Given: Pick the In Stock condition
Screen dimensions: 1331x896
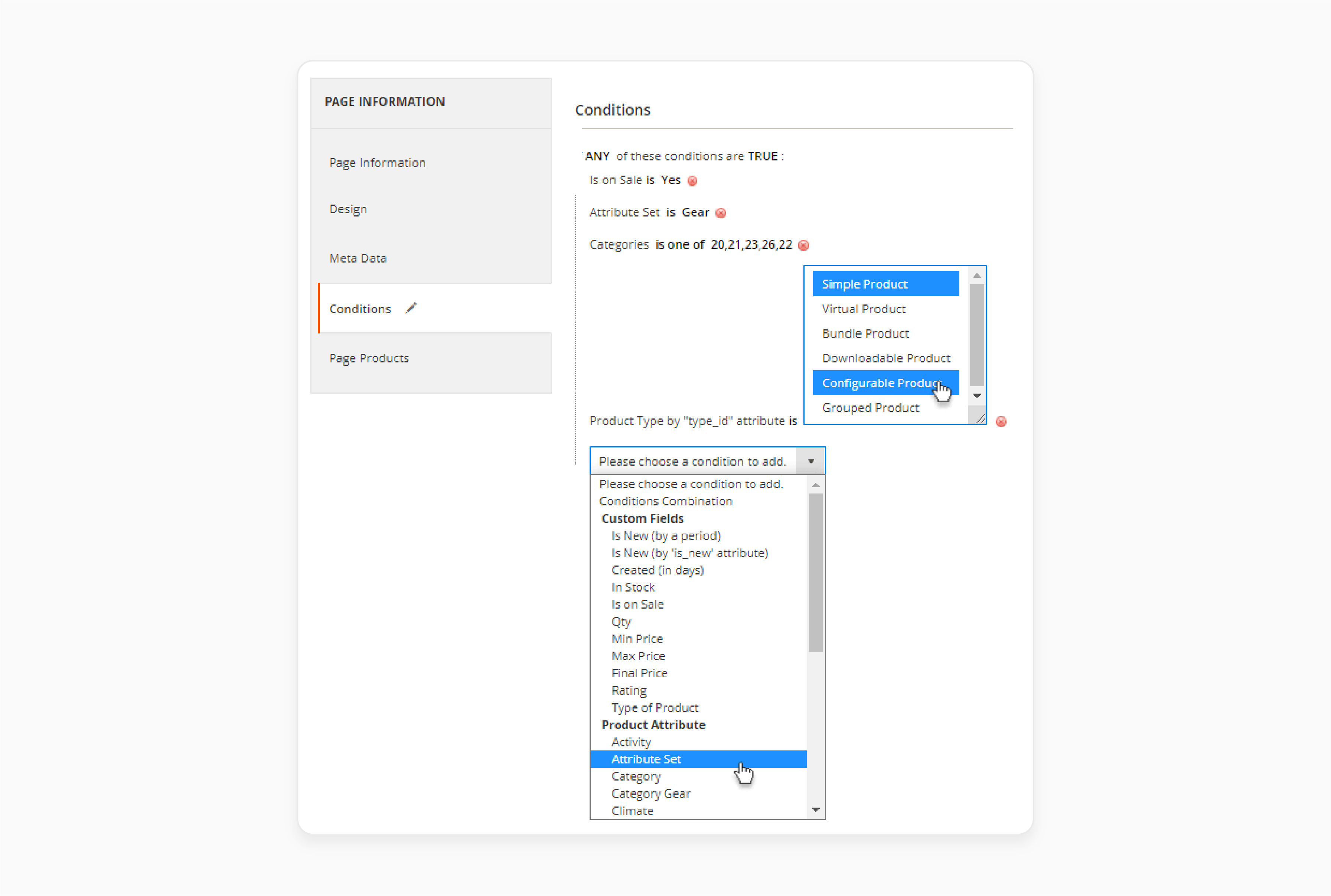Looking at the screenshot, I should (698, 587).
